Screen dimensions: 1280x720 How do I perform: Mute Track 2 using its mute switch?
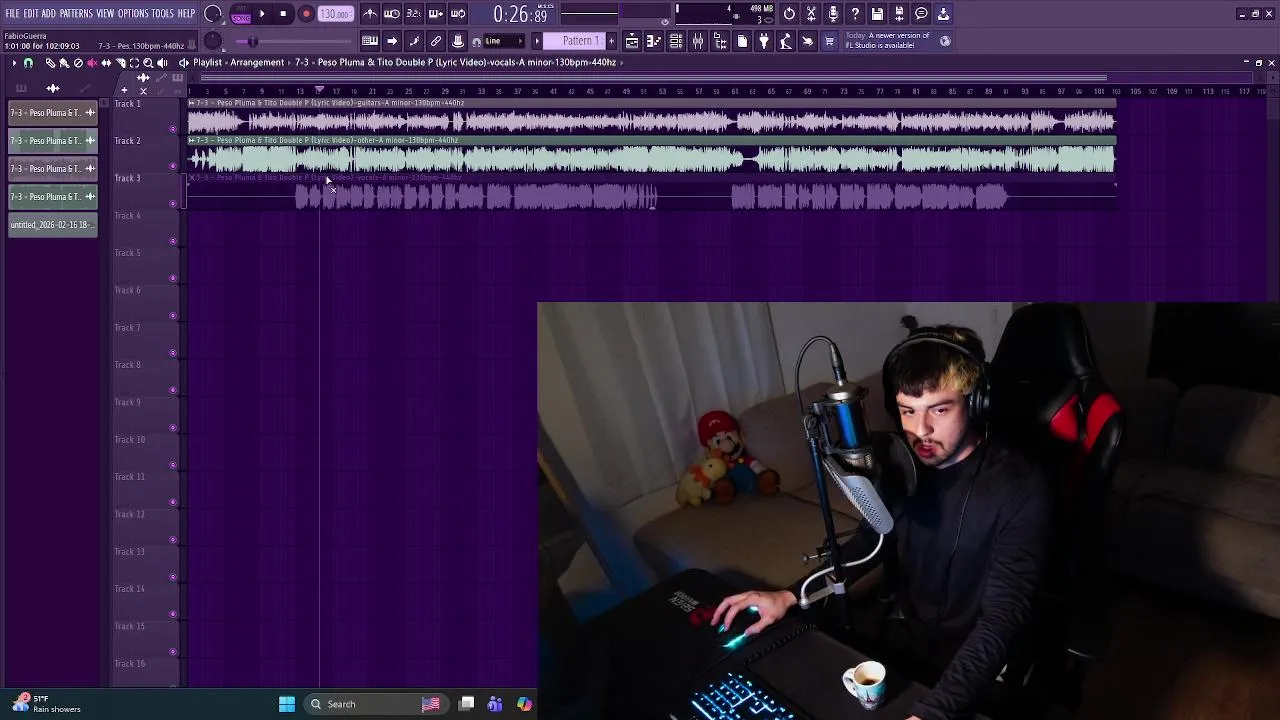pyautogui.click(x=172, y=165)
